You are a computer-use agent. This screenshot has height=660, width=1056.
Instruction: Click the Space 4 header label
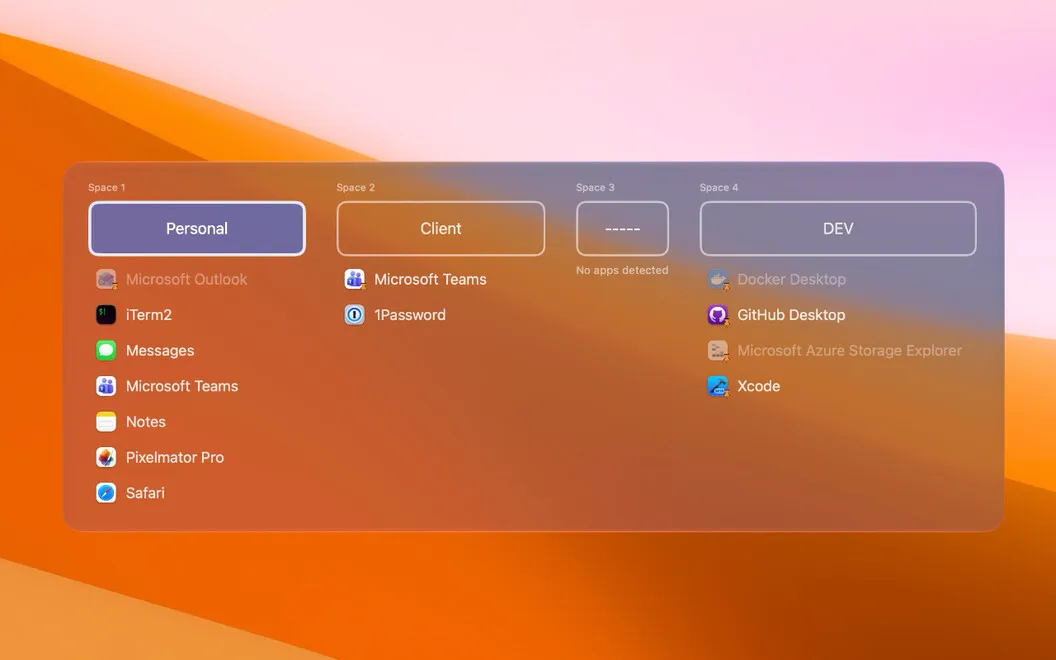click(719, 187)
